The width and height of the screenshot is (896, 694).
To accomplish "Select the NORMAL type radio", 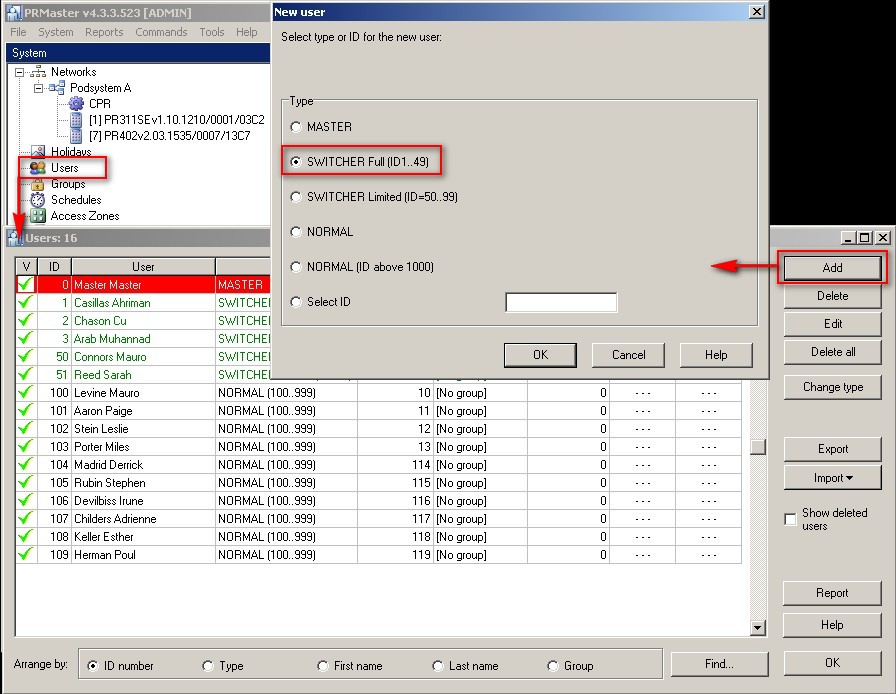I will 295,232.
